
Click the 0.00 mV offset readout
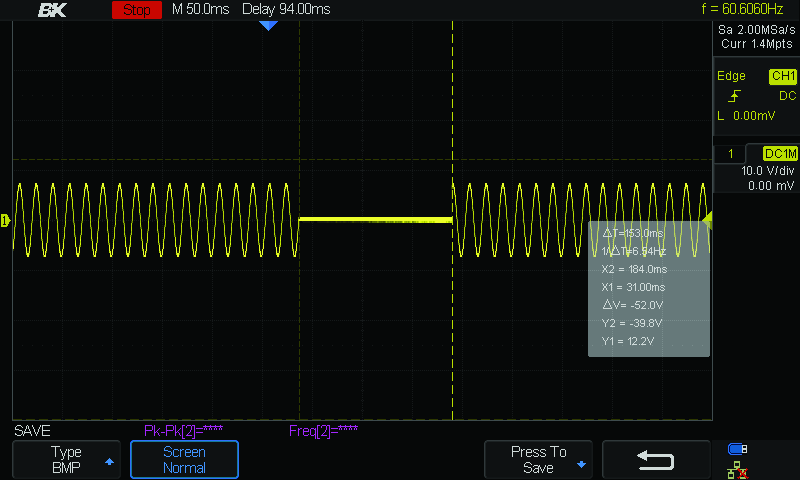(x=771, y=186)
